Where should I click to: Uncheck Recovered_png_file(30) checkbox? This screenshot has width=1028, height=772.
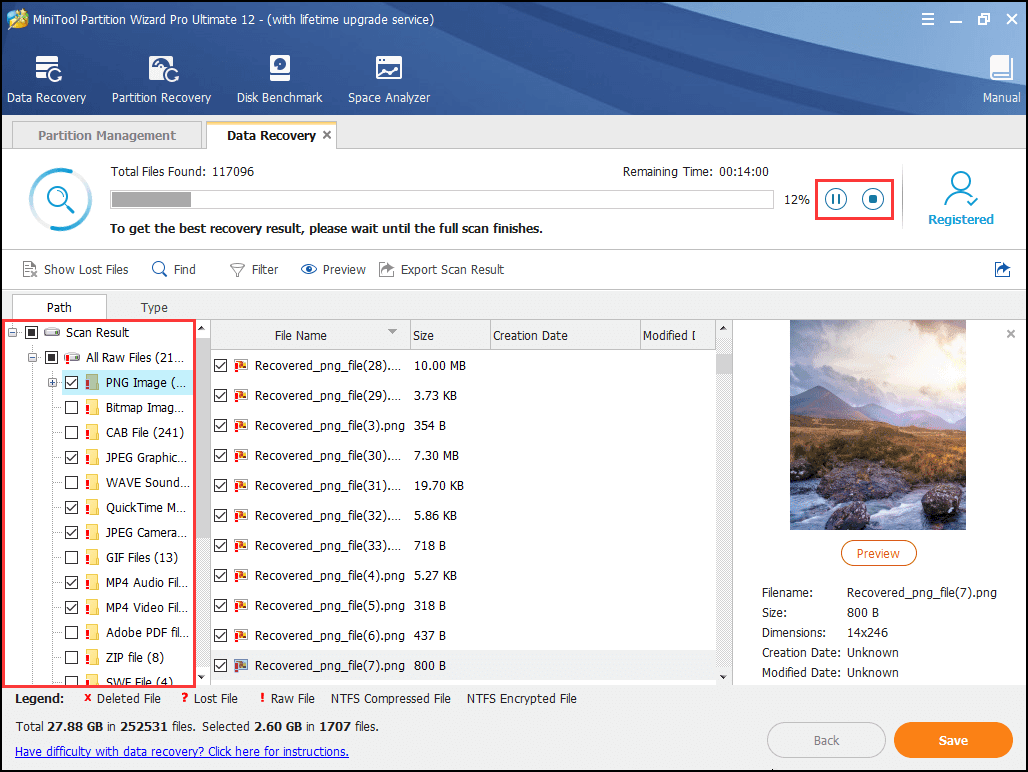point(221,455)
